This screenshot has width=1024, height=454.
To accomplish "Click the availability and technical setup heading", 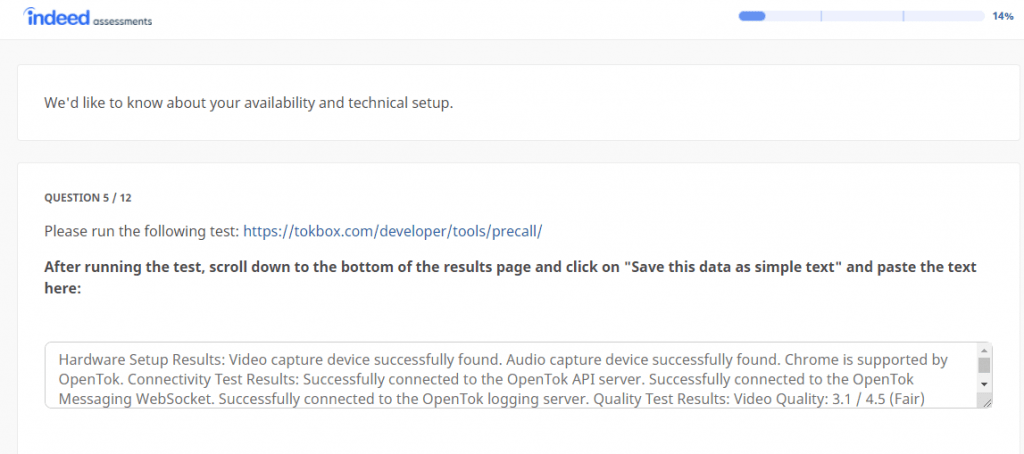I will click(248, 103).
